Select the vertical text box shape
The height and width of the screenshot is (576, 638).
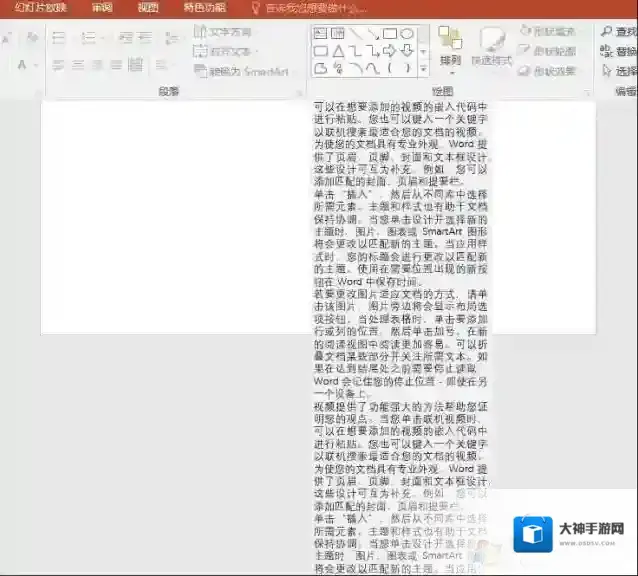(338, 33)
